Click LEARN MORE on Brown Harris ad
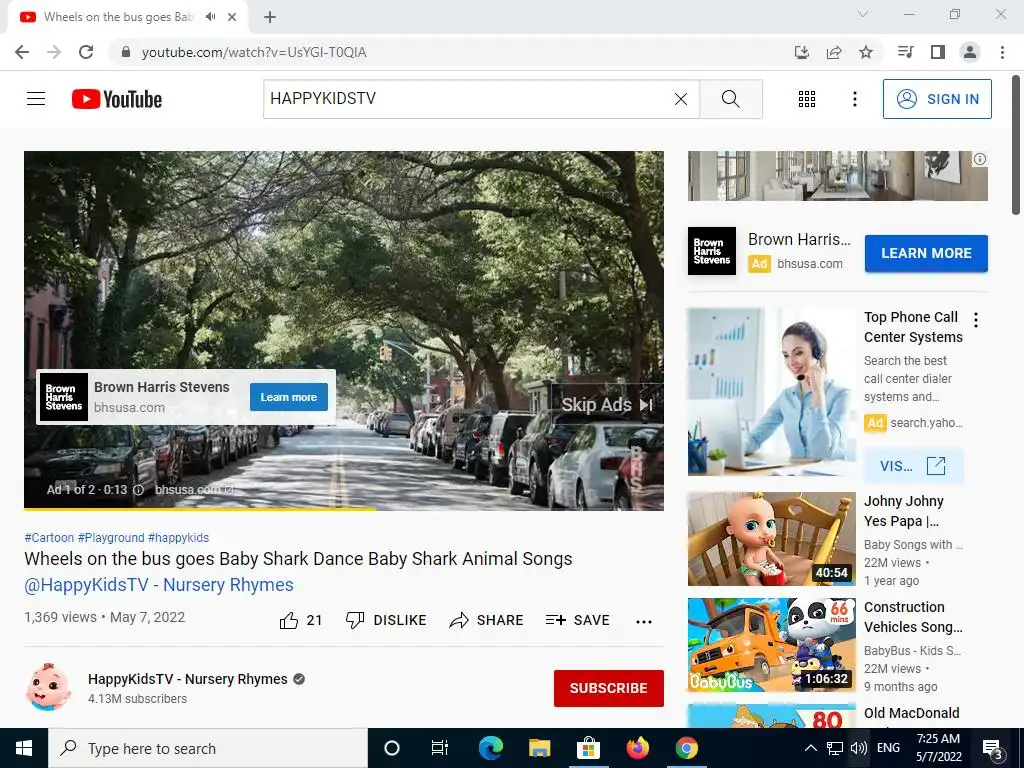The image size is (1024, 768). click(926, 253)
